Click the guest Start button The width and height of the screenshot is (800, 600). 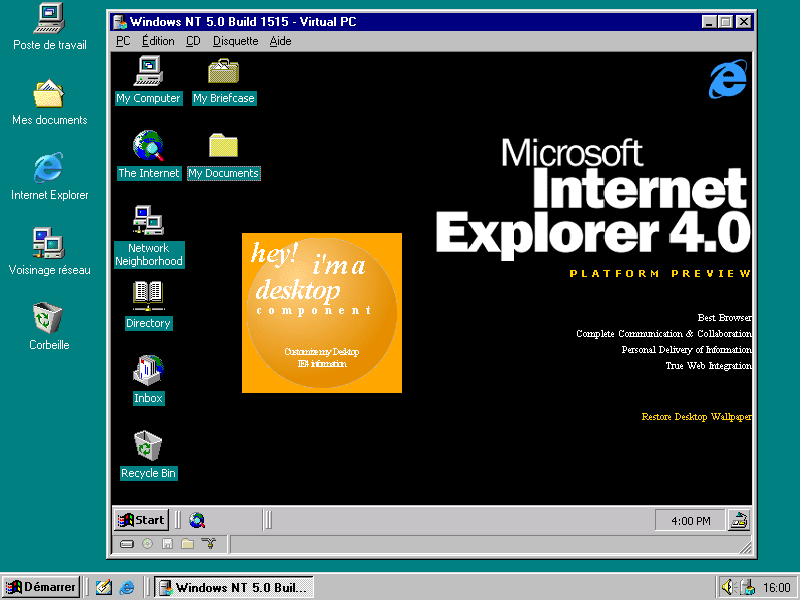click(x=141, y=520)
